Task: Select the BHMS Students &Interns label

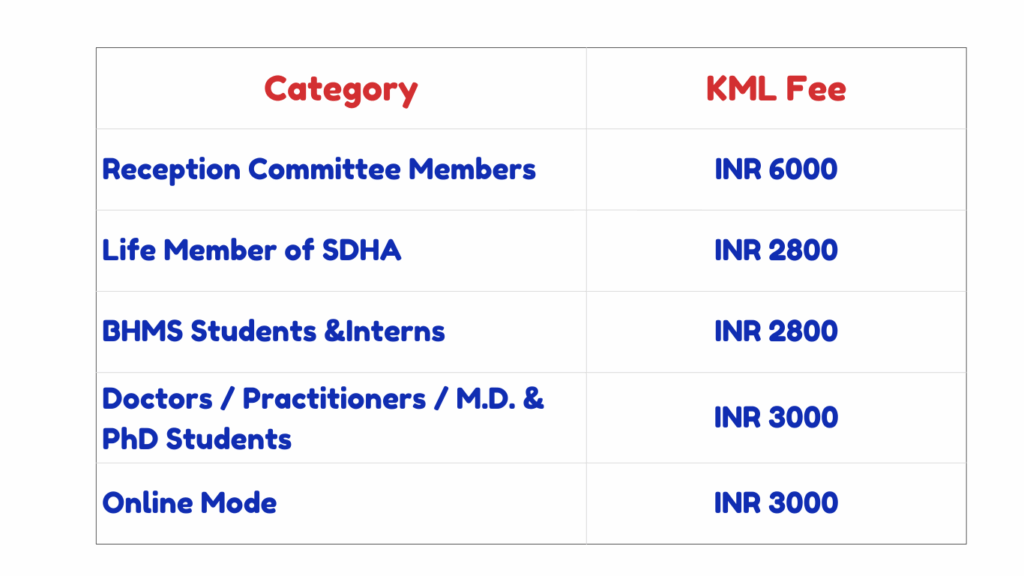Action: 273,331
